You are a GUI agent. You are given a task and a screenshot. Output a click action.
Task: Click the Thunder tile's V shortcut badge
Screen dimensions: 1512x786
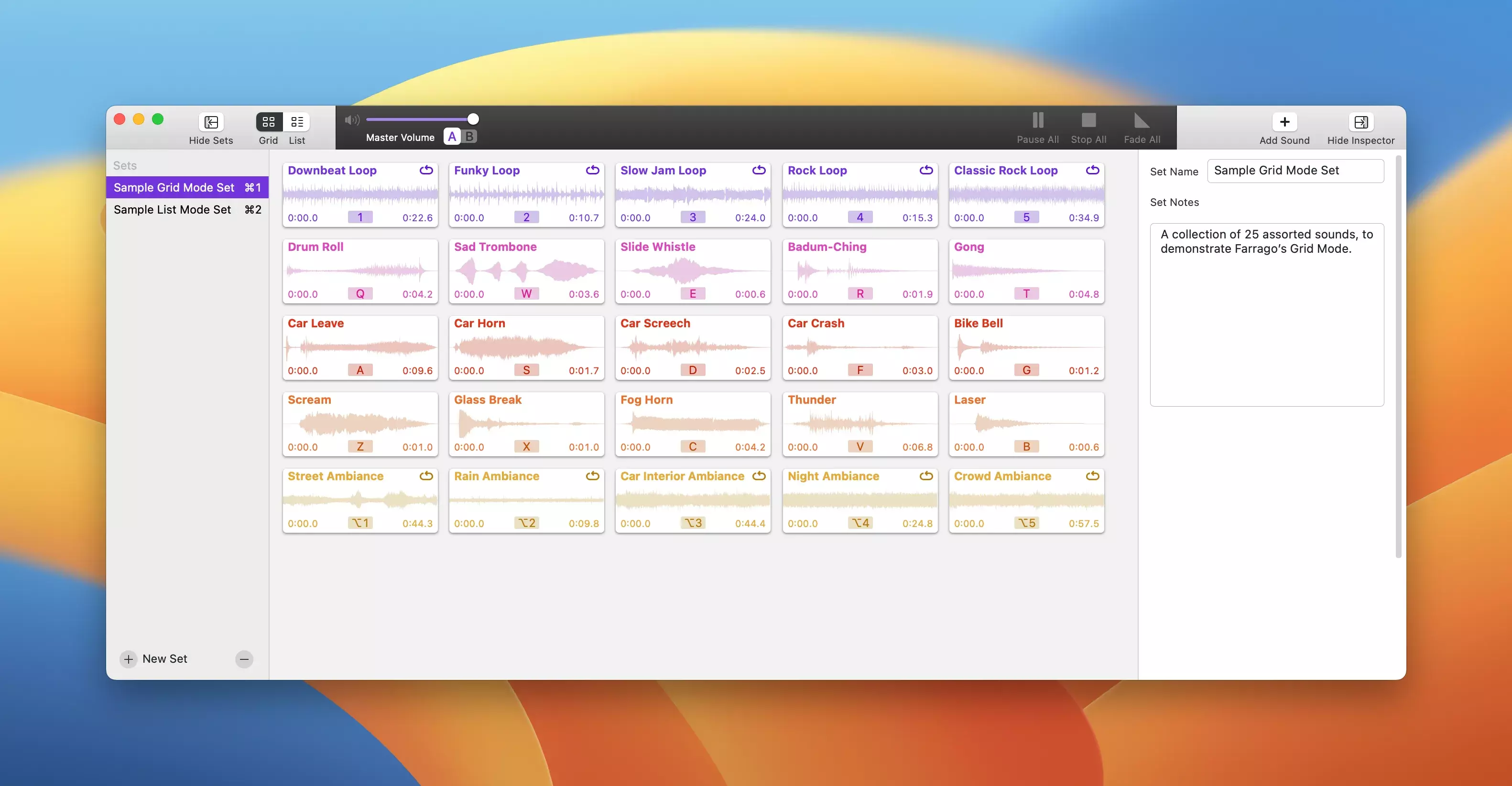point(859,446)
